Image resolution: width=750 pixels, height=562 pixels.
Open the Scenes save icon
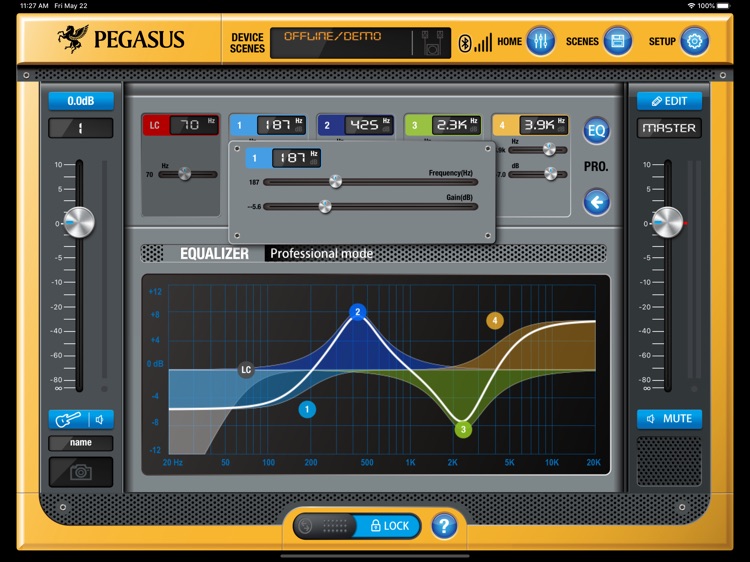(618, 42)
